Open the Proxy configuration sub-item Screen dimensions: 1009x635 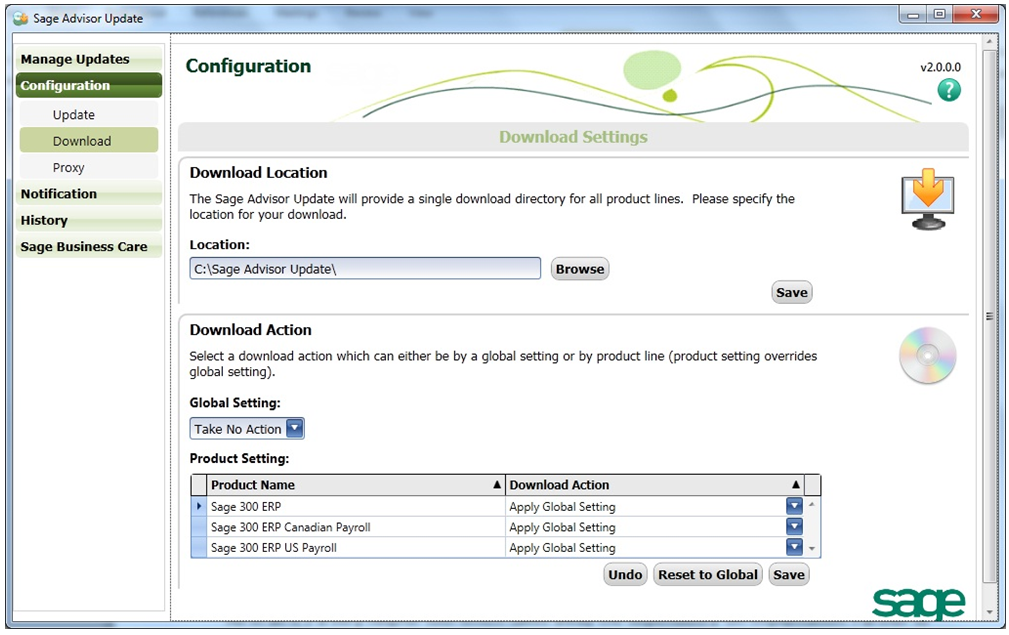[89, 167]
